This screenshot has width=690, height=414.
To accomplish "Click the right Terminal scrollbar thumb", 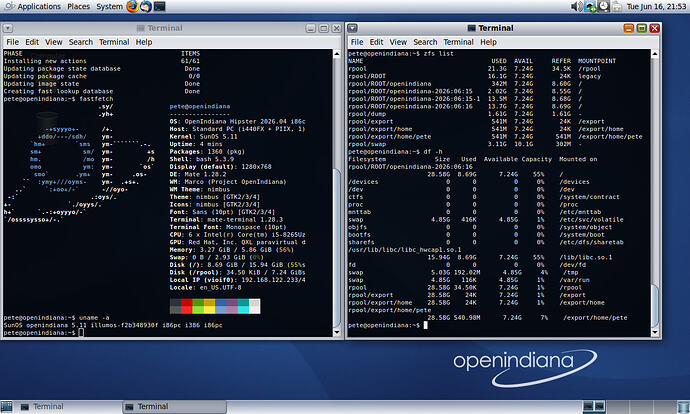I will point(655,305).
